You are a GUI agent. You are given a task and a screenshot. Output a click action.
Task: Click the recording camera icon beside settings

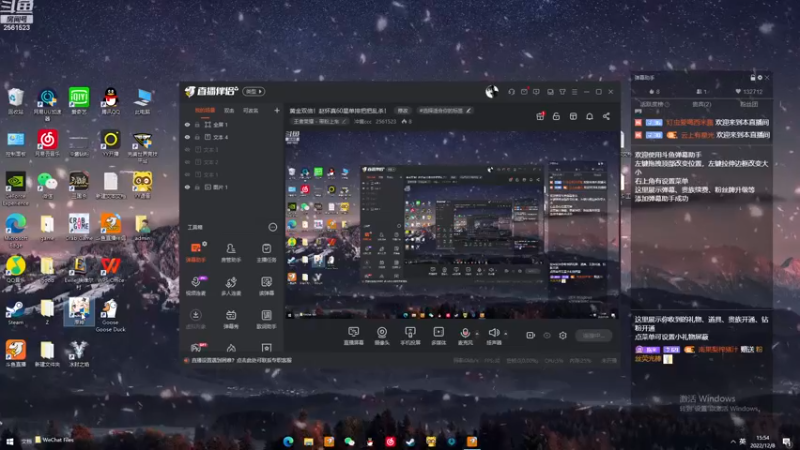coord(531,335)
